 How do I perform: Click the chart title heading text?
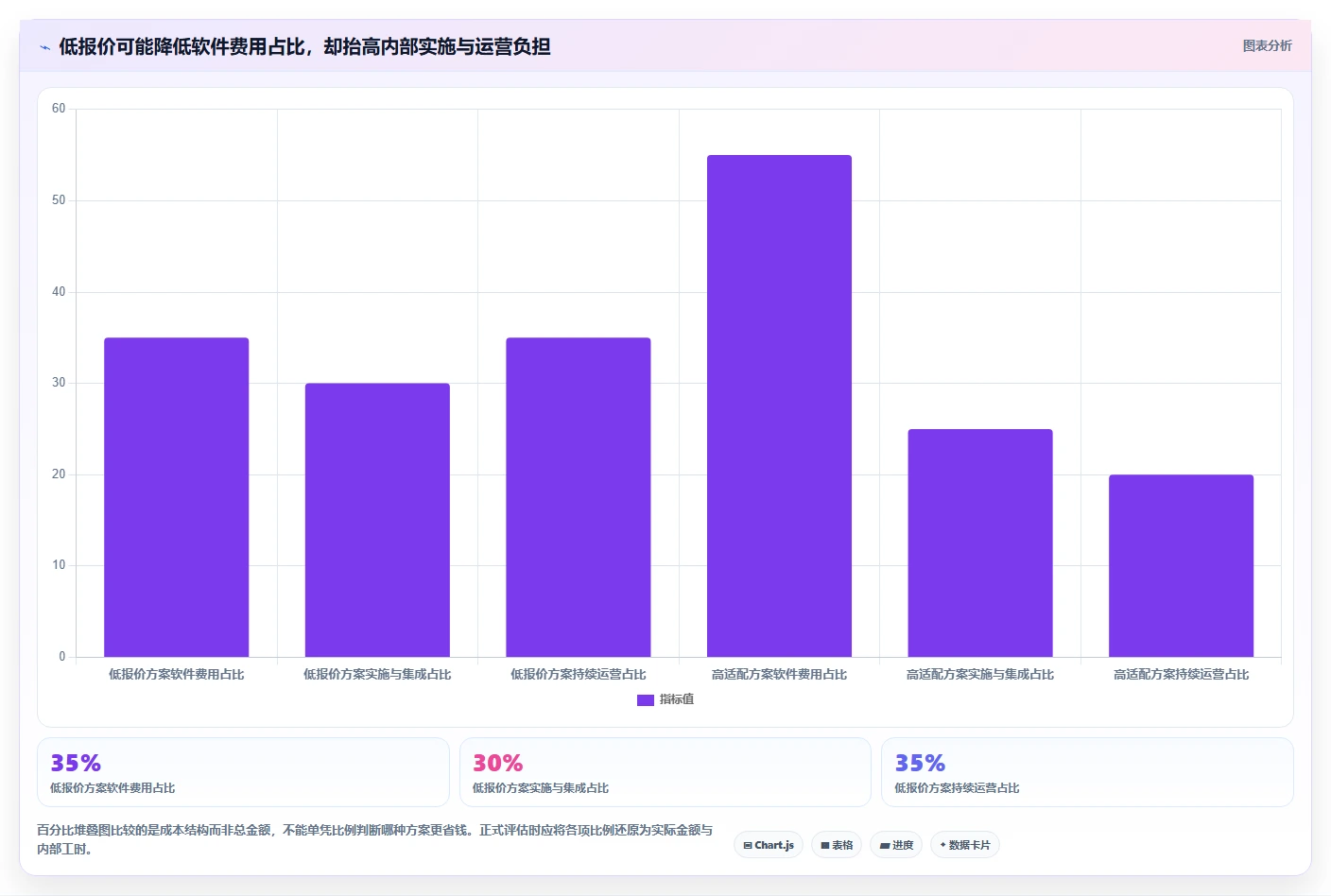304,46
